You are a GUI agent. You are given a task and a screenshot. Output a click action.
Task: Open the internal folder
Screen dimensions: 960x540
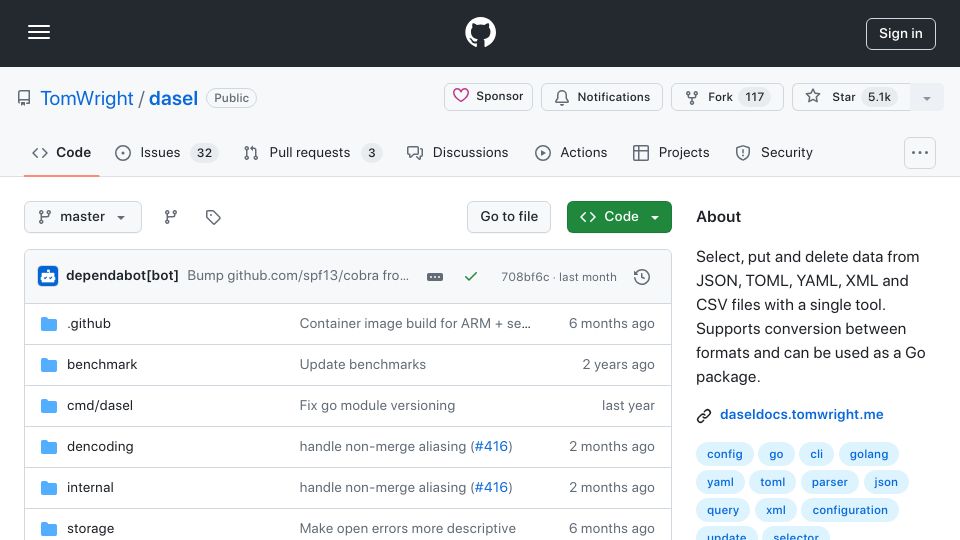90,487
